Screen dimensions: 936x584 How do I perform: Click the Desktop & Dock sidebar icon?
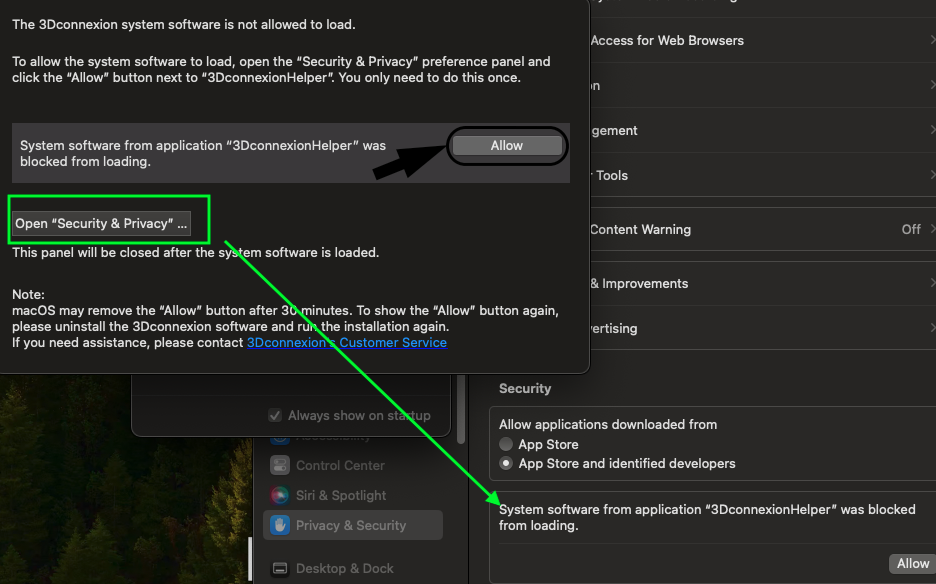(x=280, y=568)
